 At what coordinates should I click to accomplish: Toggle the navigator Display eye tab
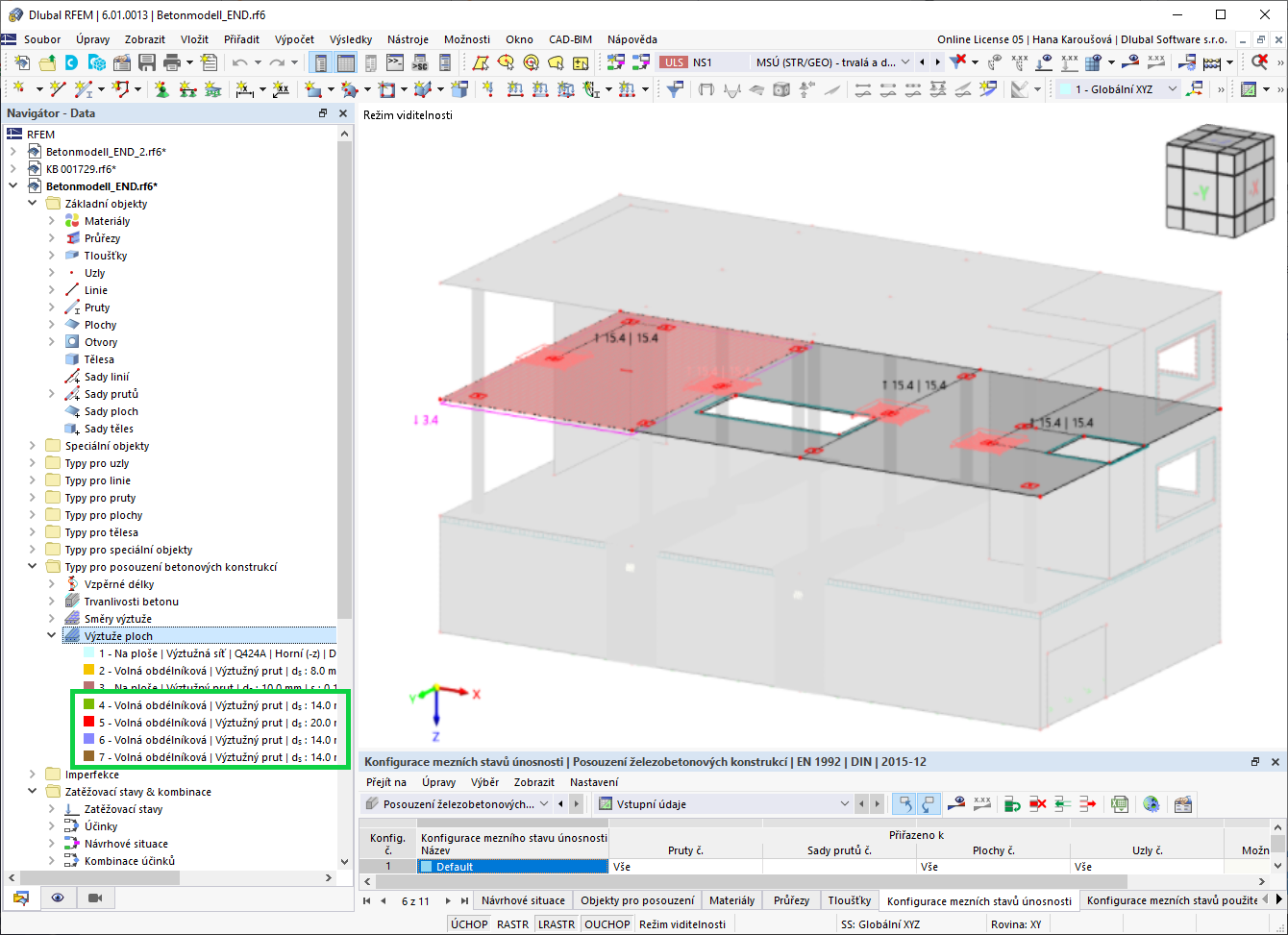coord(59,898)
